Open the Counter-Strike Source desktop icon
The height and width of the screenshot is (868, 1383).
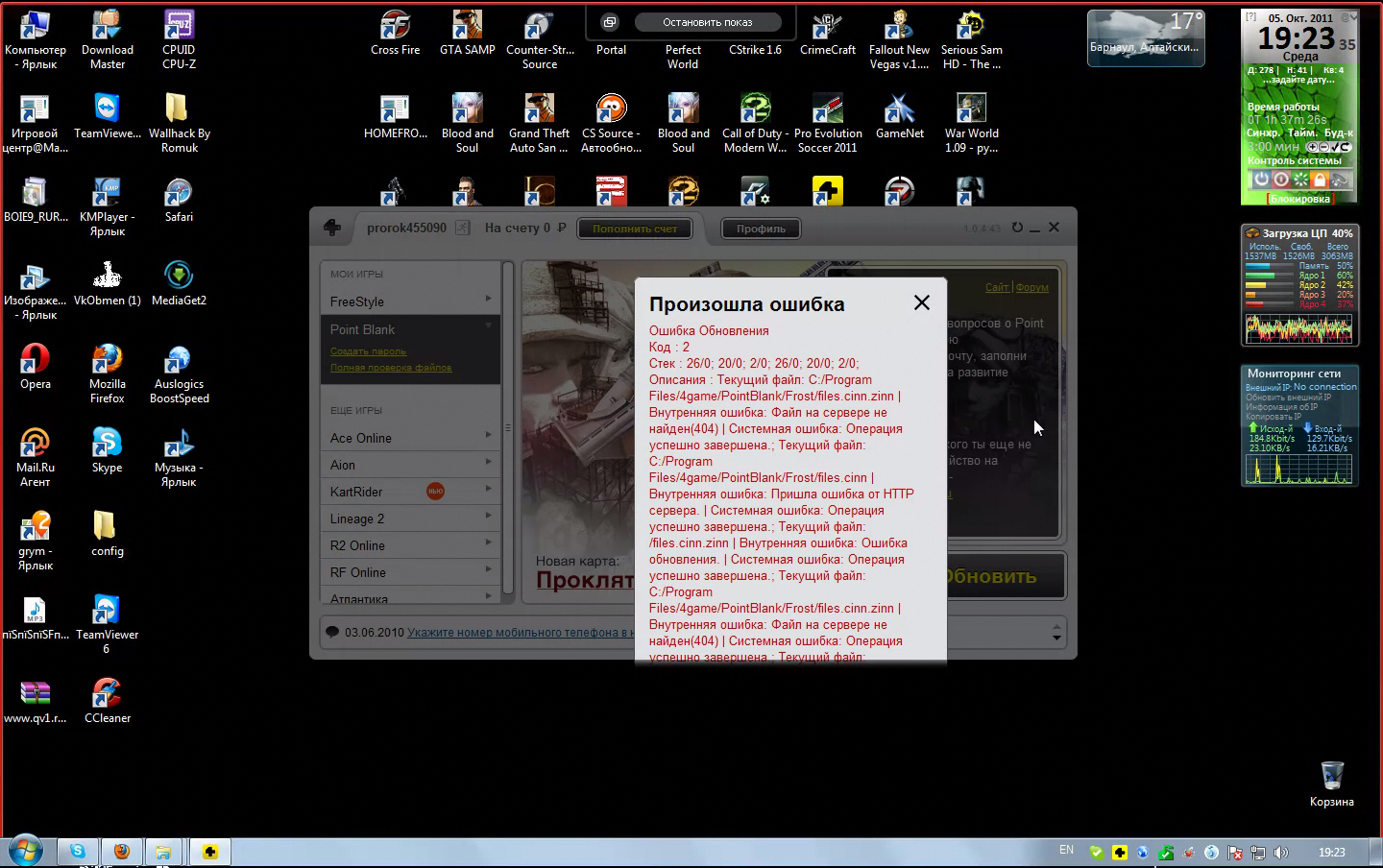539,40
